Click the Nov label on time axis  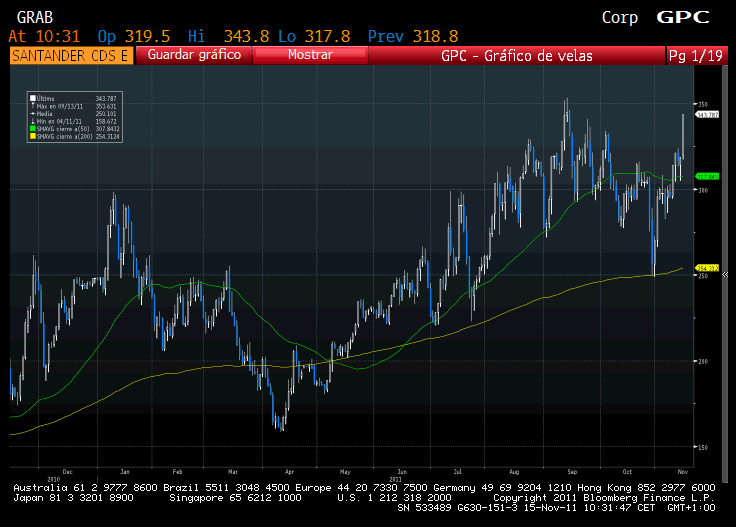coord(683,472)
